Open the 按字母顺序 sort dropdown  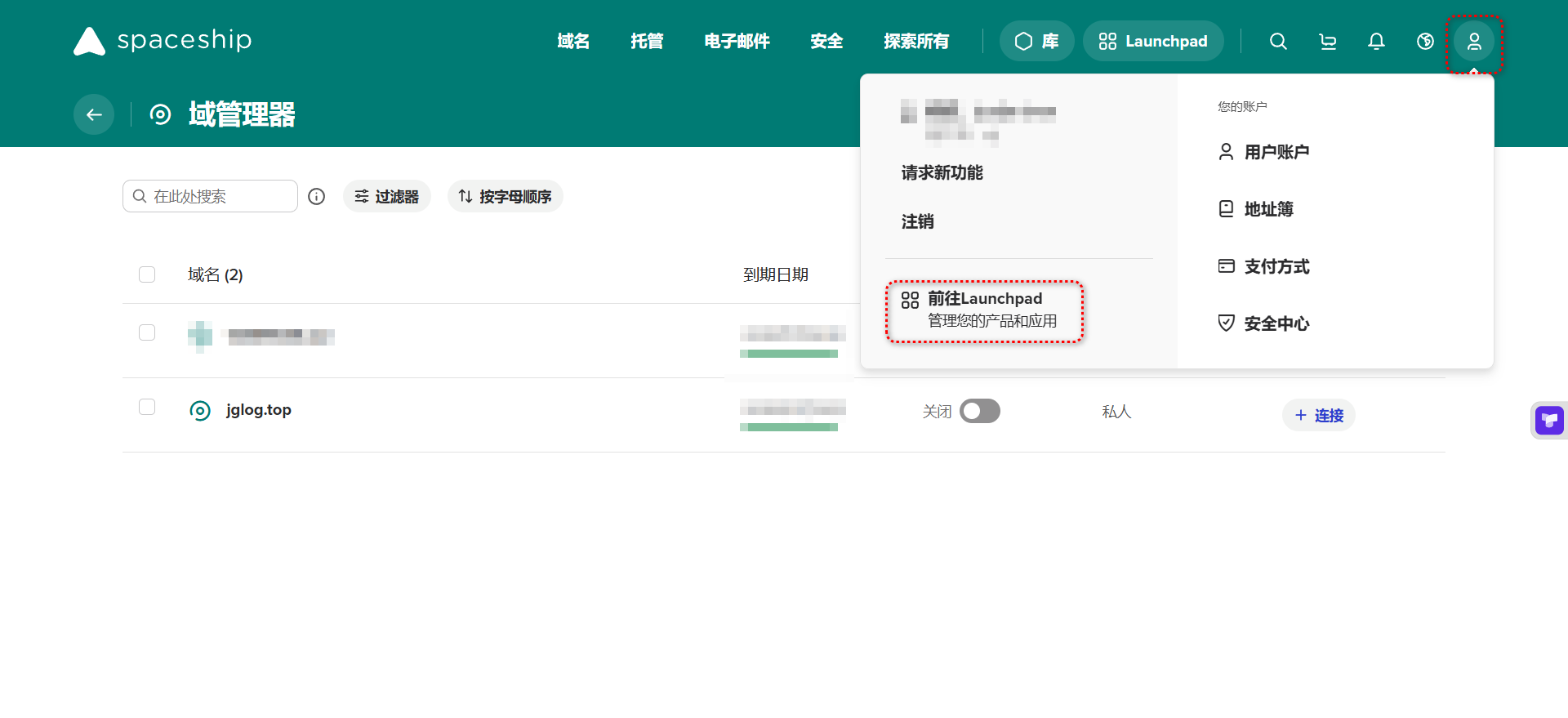(x=505, y=197)
